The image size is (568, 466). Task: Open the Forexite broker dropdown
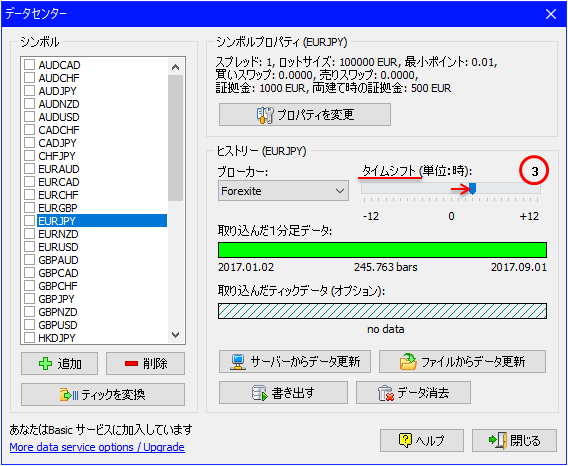click(x=283, y=191)
